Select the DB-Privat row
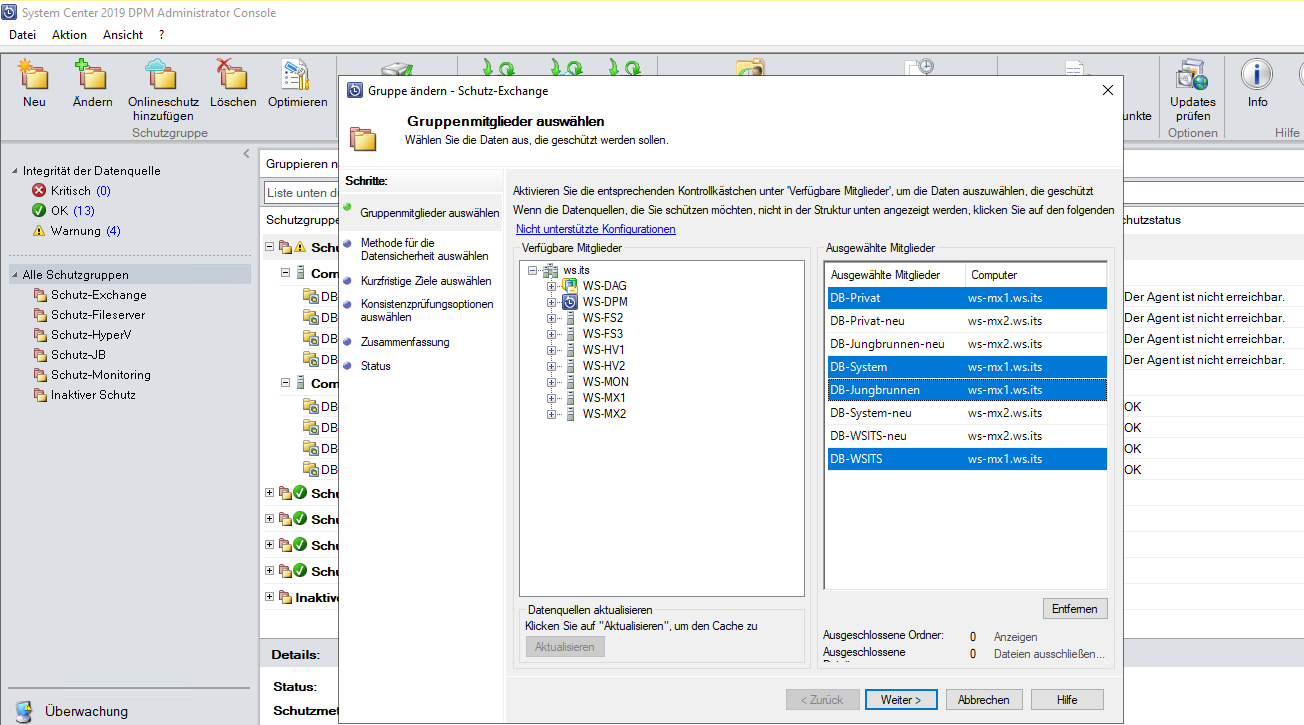This screenshot has width=1304, height=725. (x=966, y=298)
